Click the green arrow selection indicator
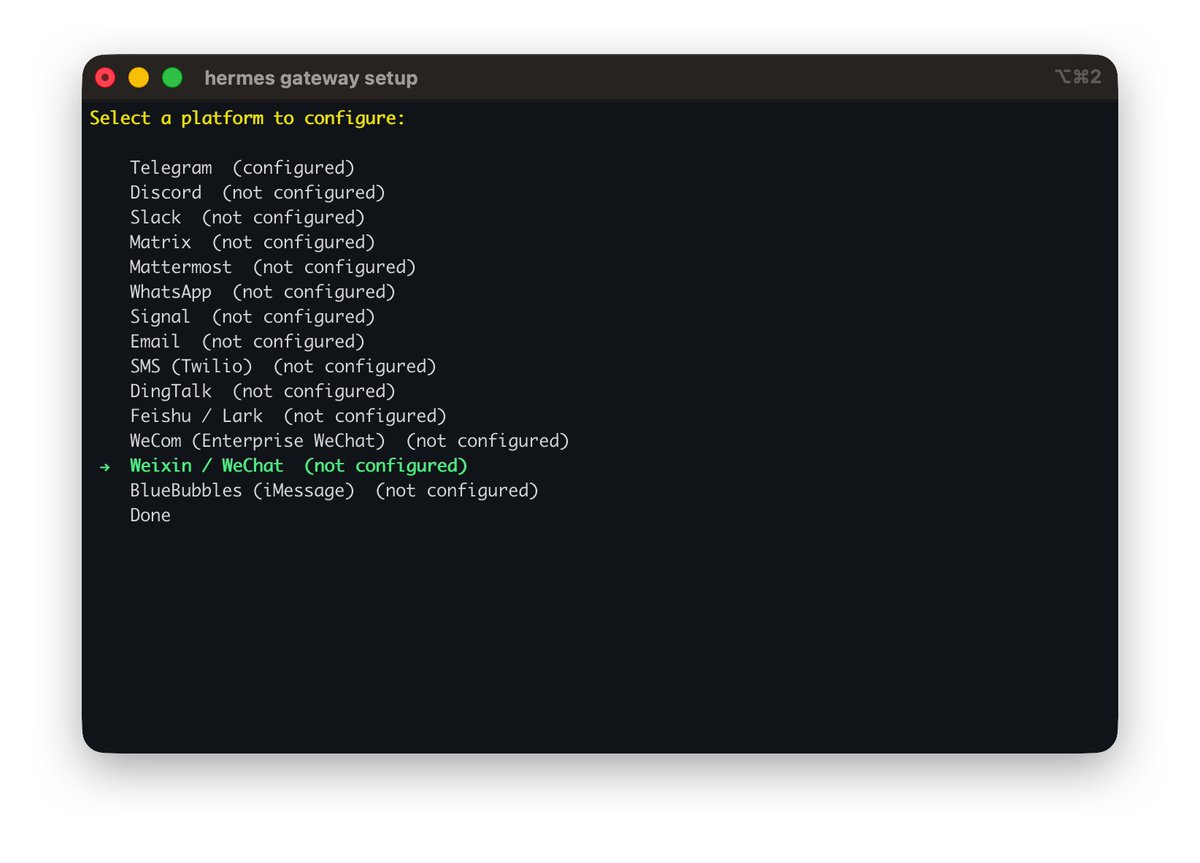The image size is (1200, 863). point(104,467)
